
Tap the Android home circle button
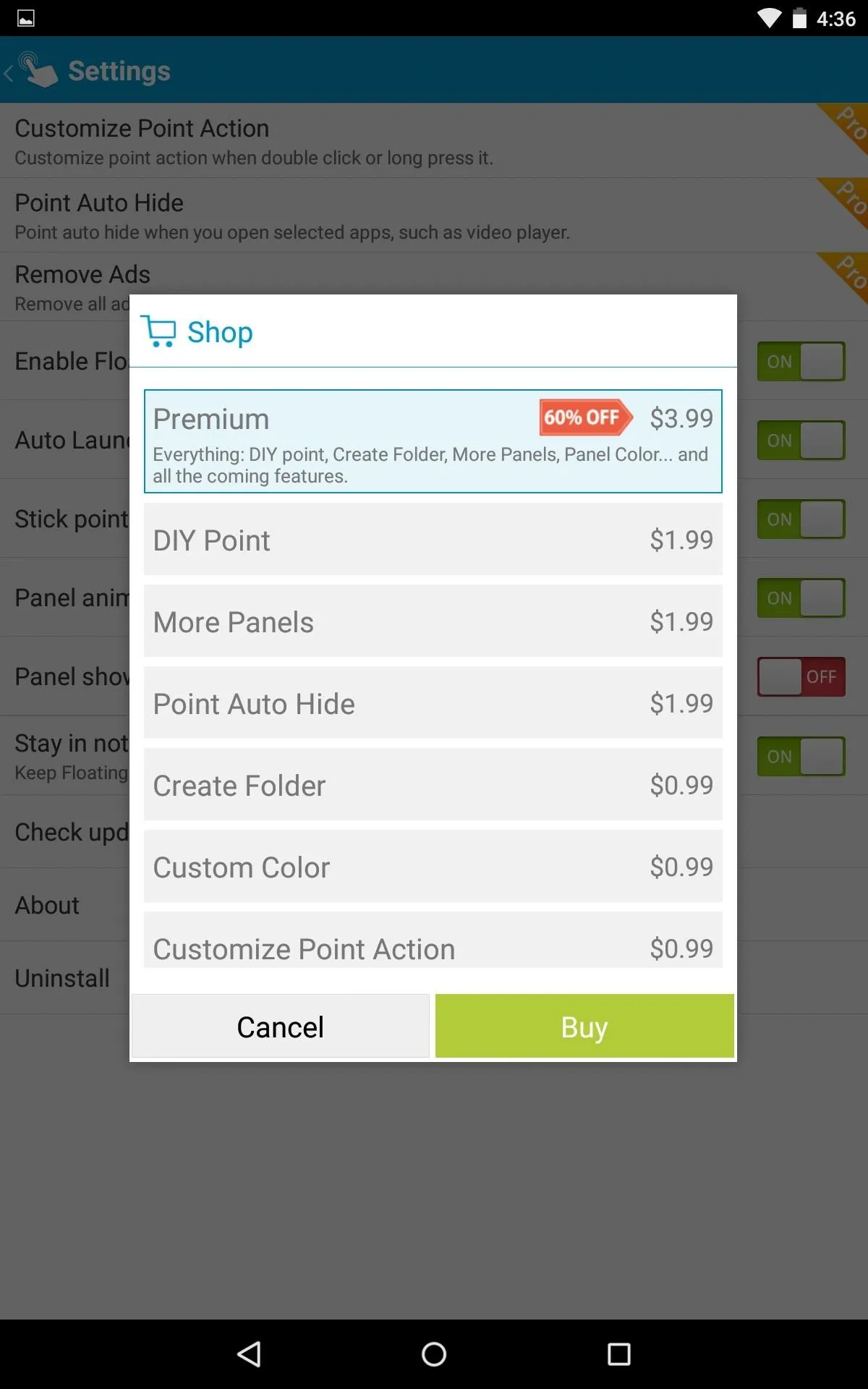tap(434, 1354)
